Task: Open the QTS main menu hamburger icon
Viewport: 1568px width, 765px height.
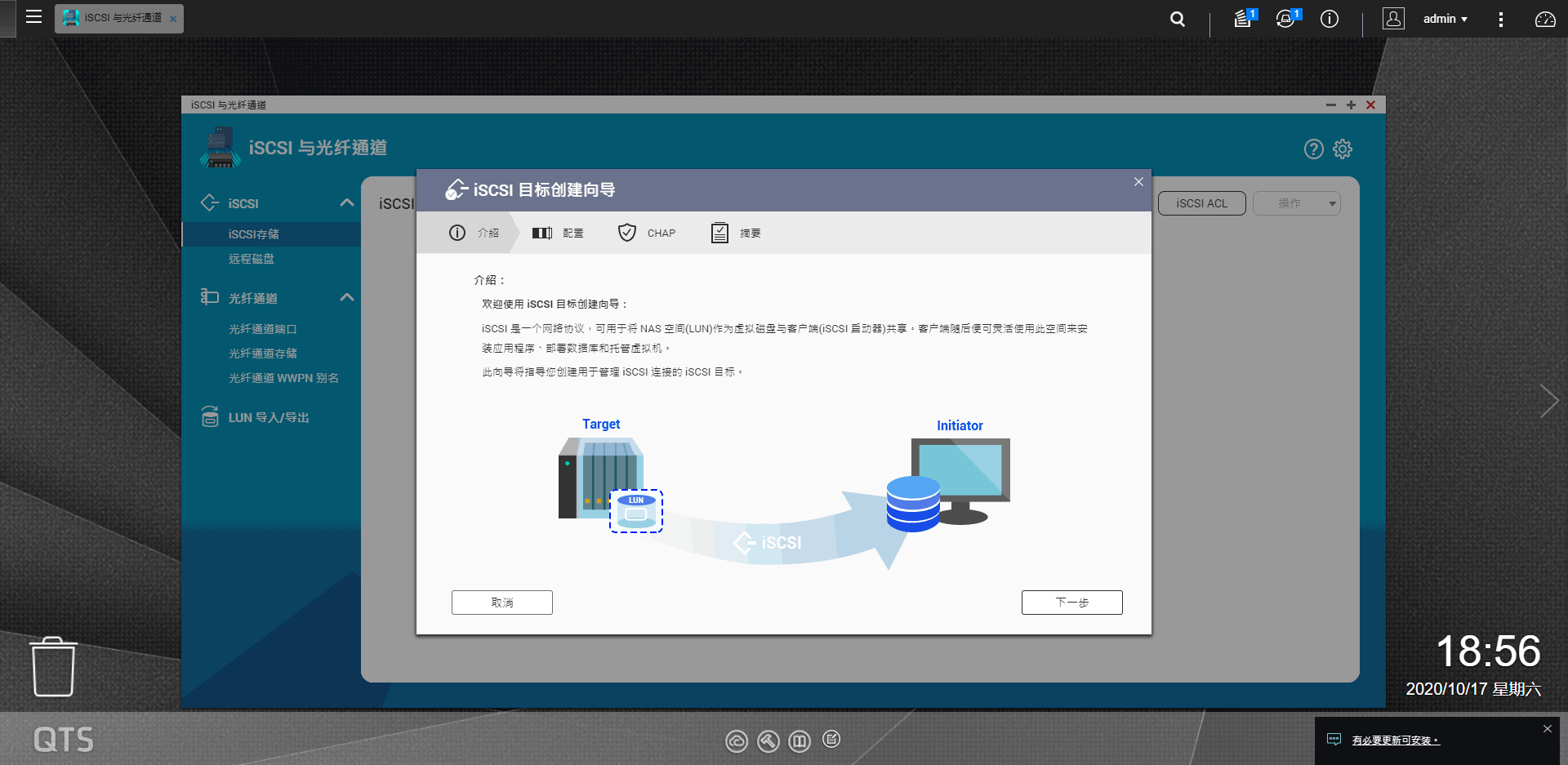Action: 33,17
